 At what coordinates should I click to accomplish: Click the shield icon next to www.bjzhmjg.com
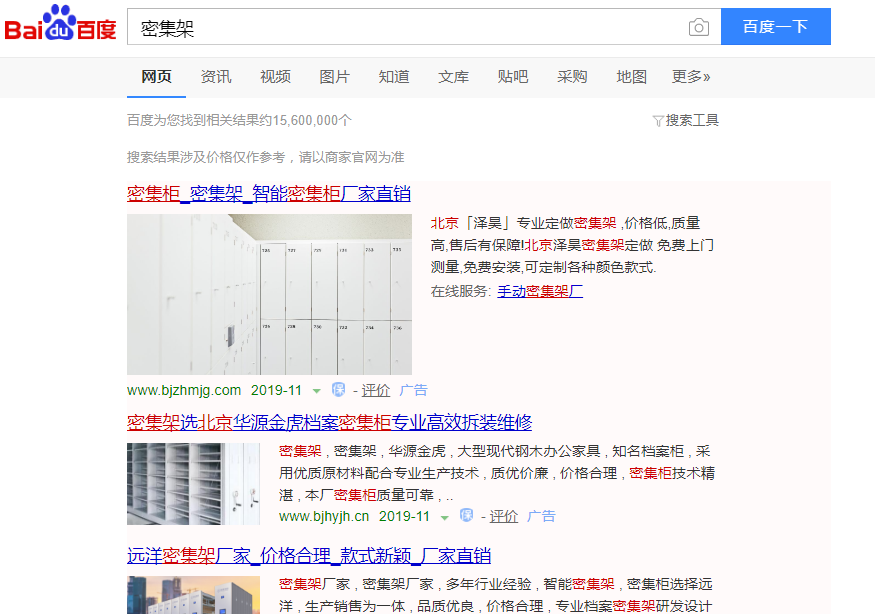(x=338, y=390)
